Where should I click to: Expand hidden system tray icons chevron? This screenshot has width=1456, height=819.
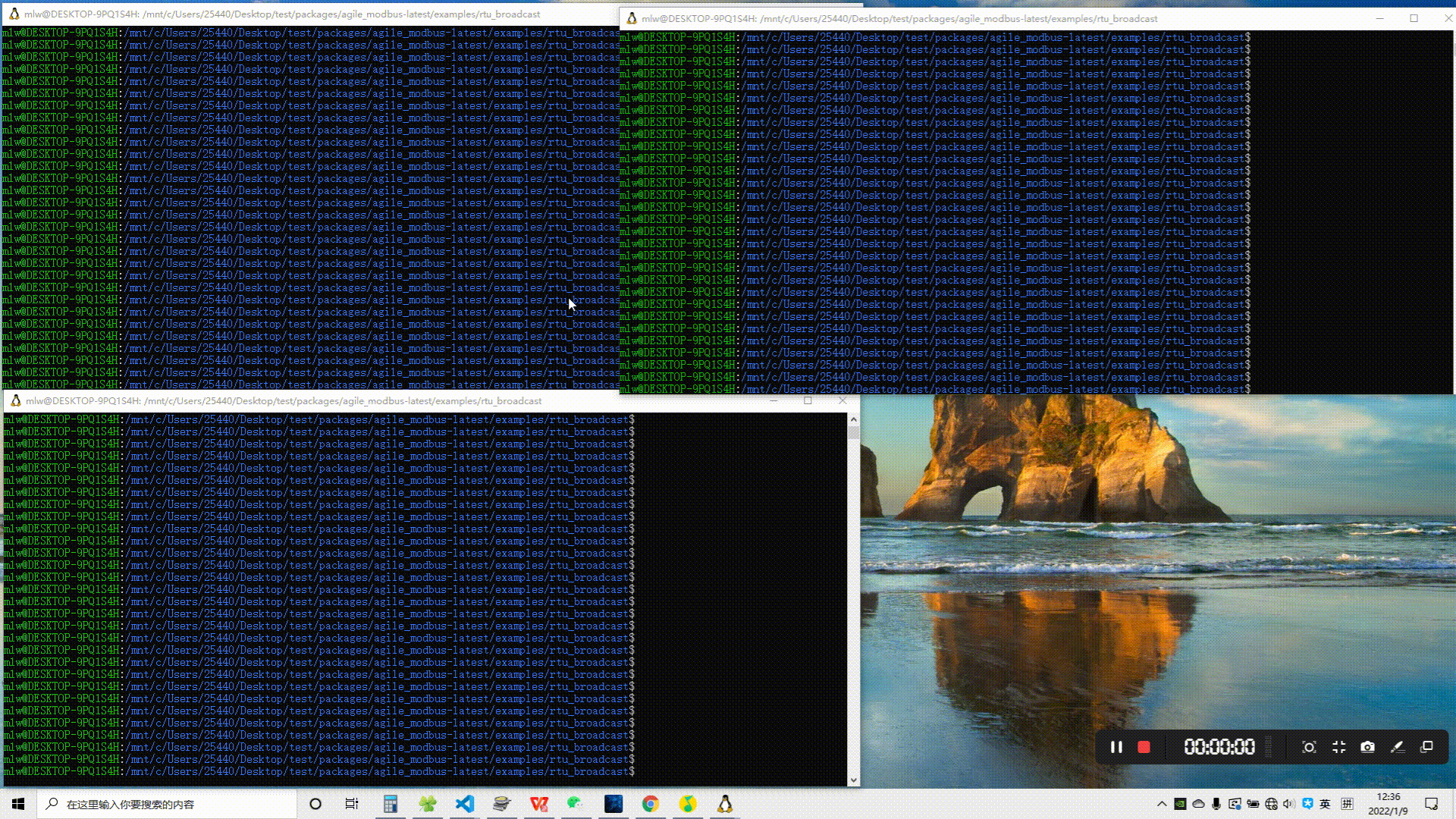tap(1162, 804)
